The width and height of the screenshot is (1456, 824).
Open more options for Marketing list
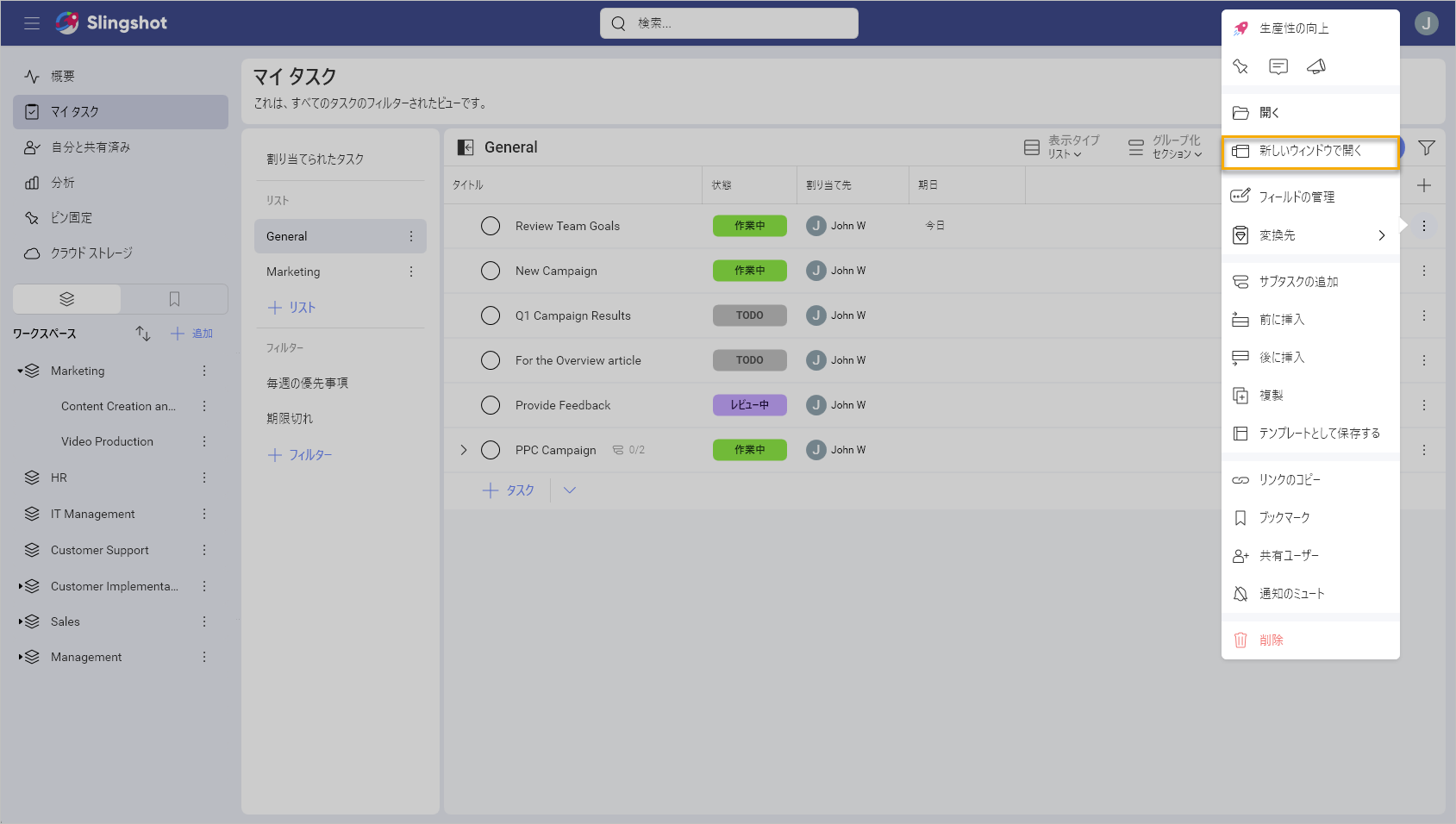(411, 272)
